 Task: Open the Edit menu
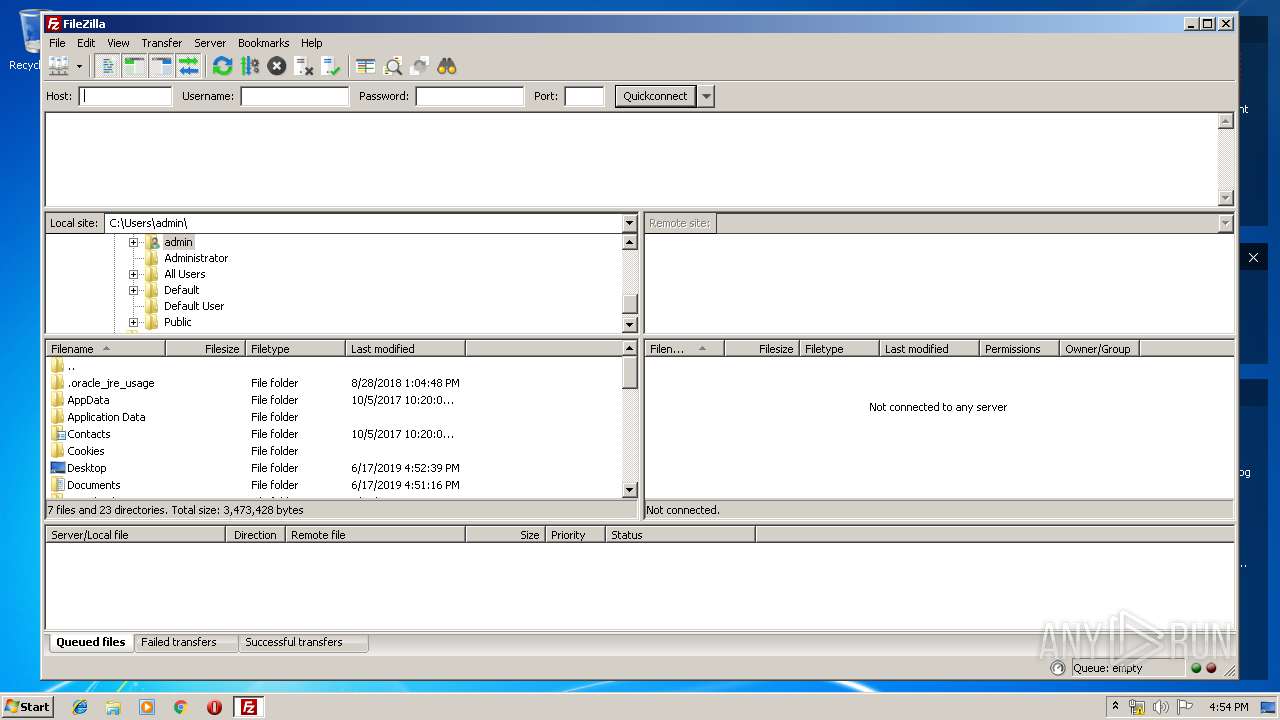[x=86, y=43]
